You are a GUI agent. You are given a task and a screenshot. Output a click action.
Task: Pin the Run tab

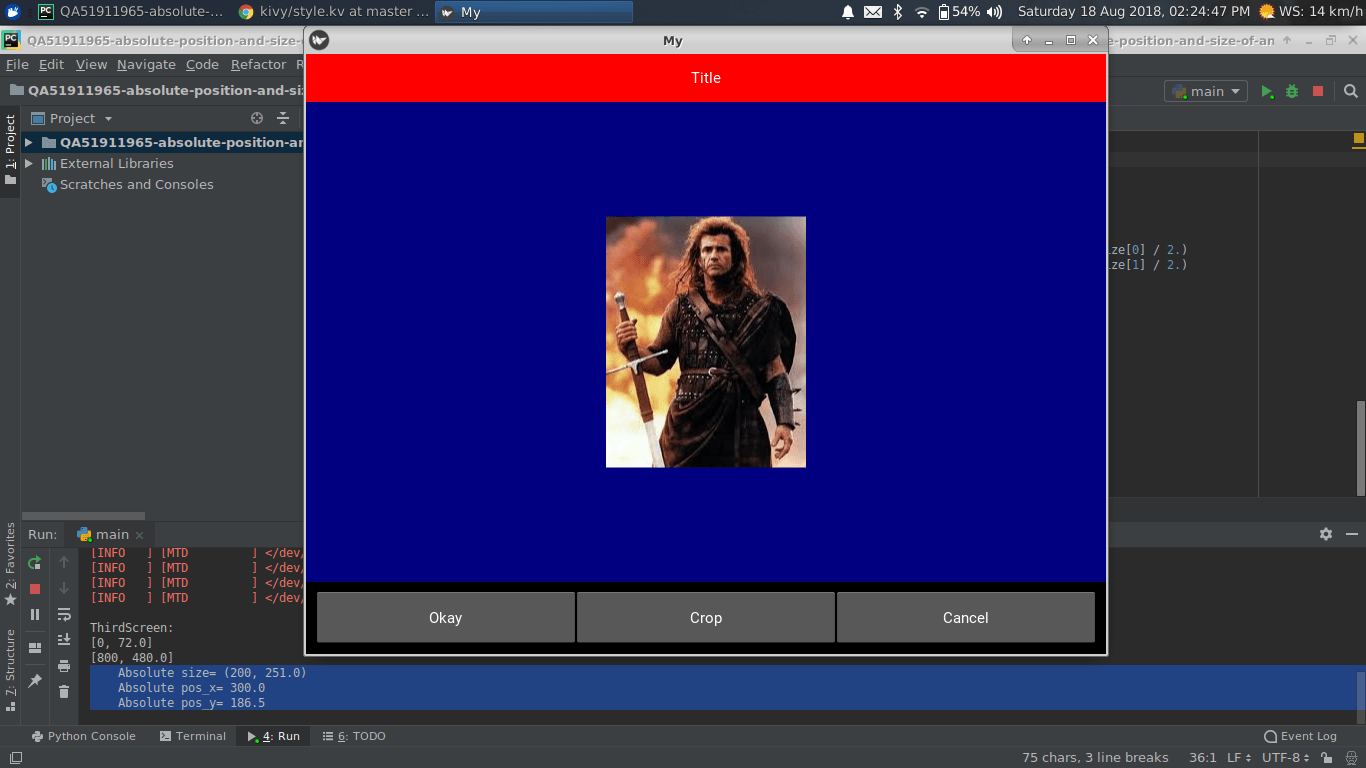(x=35, y=681)
